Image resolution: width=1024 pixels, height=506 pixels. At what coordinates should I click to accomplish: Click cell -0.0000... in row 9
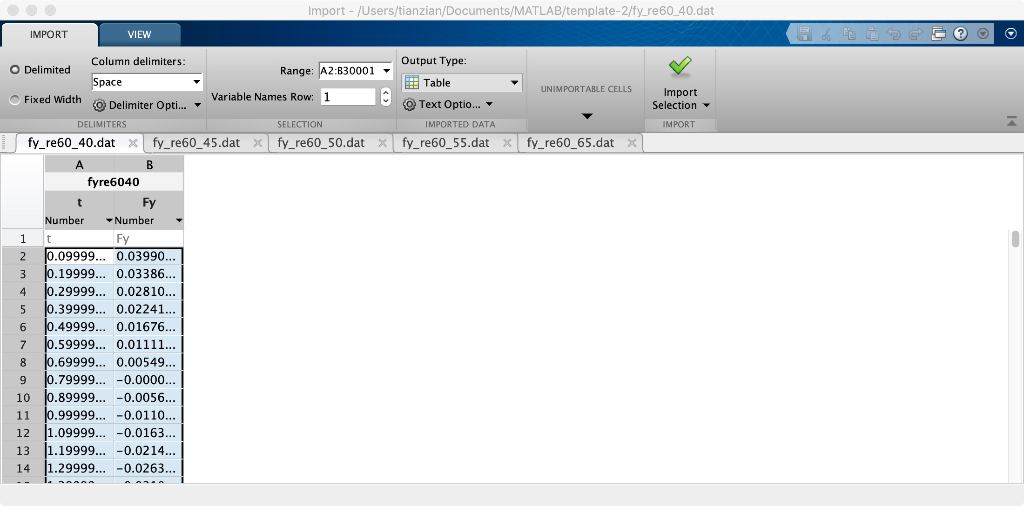(149, 380)
